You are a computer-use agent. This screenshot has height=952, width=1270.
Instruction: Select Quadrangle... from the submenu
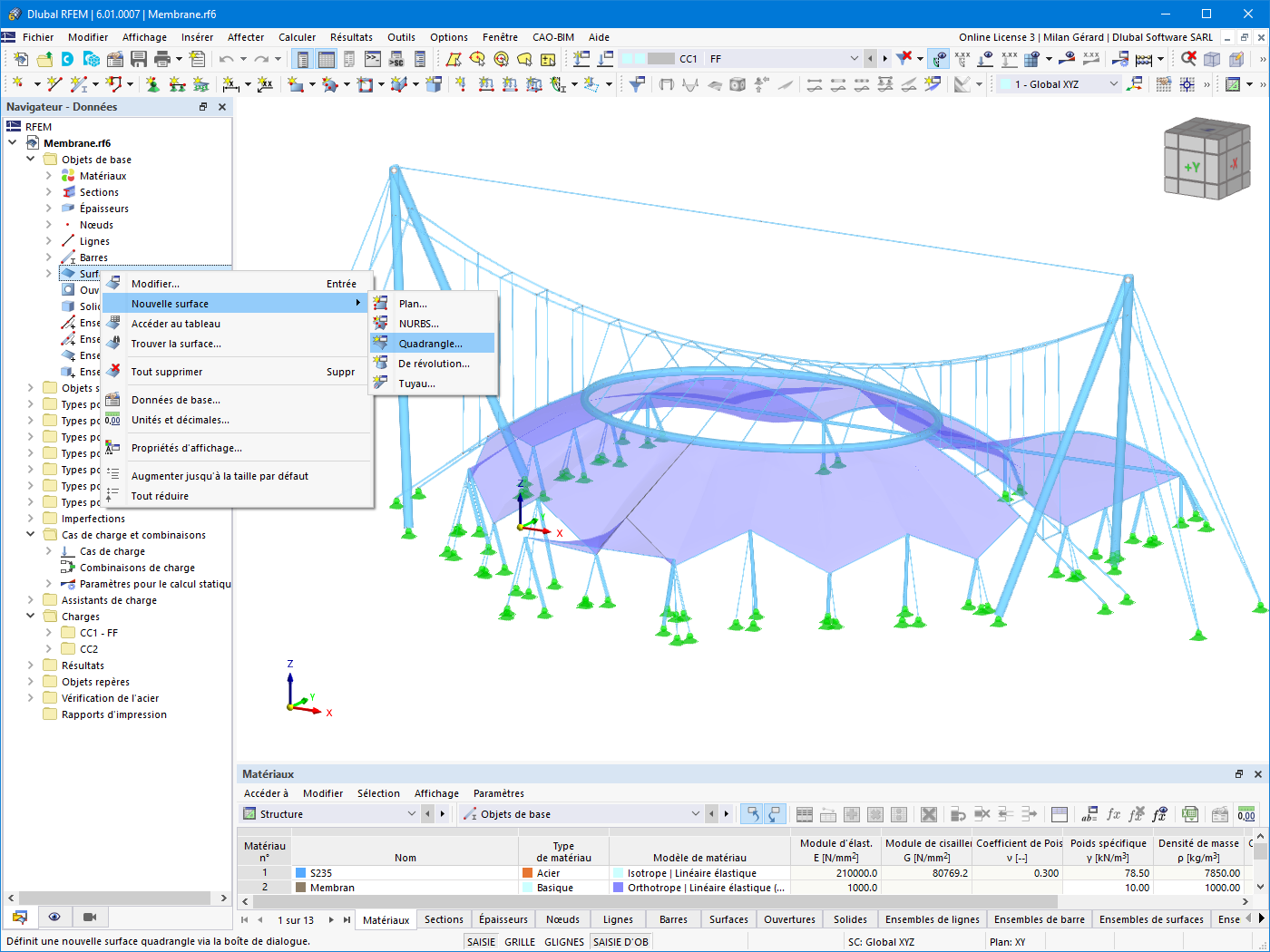(433, 344)
